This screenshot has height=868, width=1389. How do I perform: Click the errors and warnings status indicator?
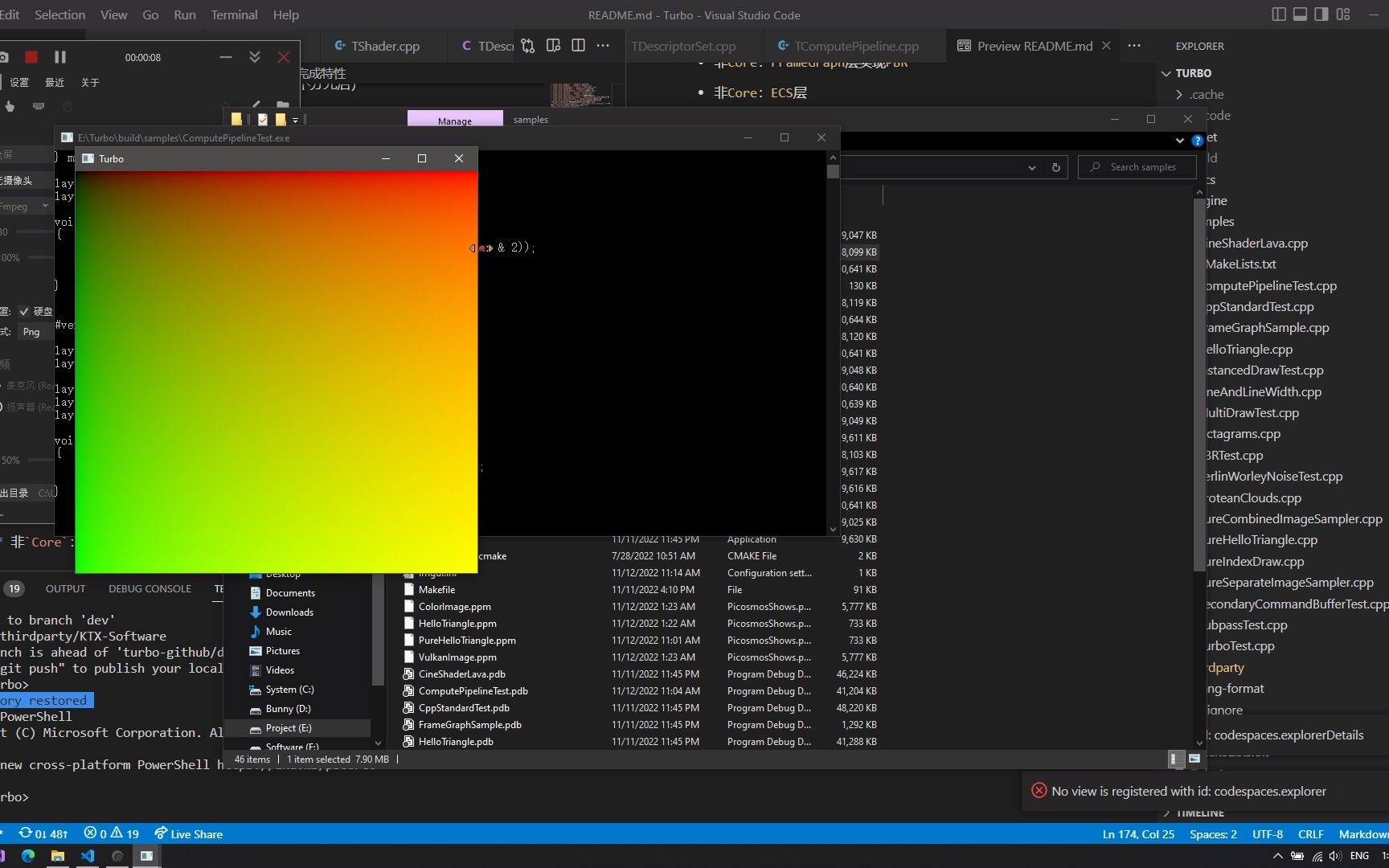112,834
